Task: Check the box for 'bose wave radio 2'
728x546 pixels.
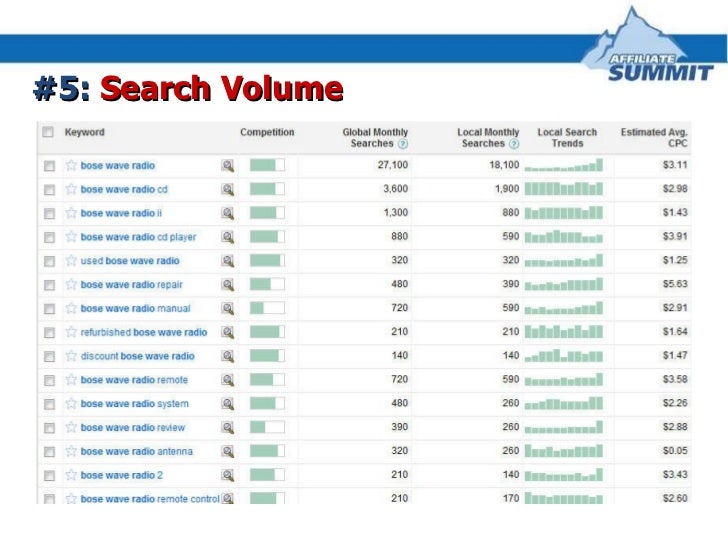Action: point(49,475)
